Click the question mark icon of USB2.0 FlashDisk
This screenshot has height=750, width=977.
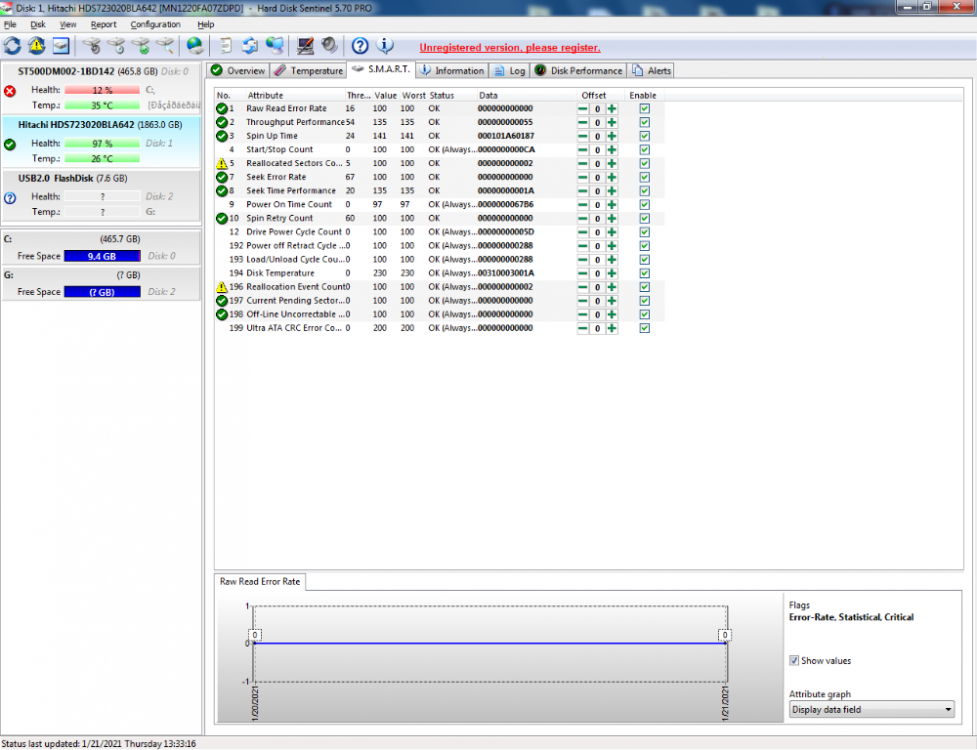pos(10,198)
